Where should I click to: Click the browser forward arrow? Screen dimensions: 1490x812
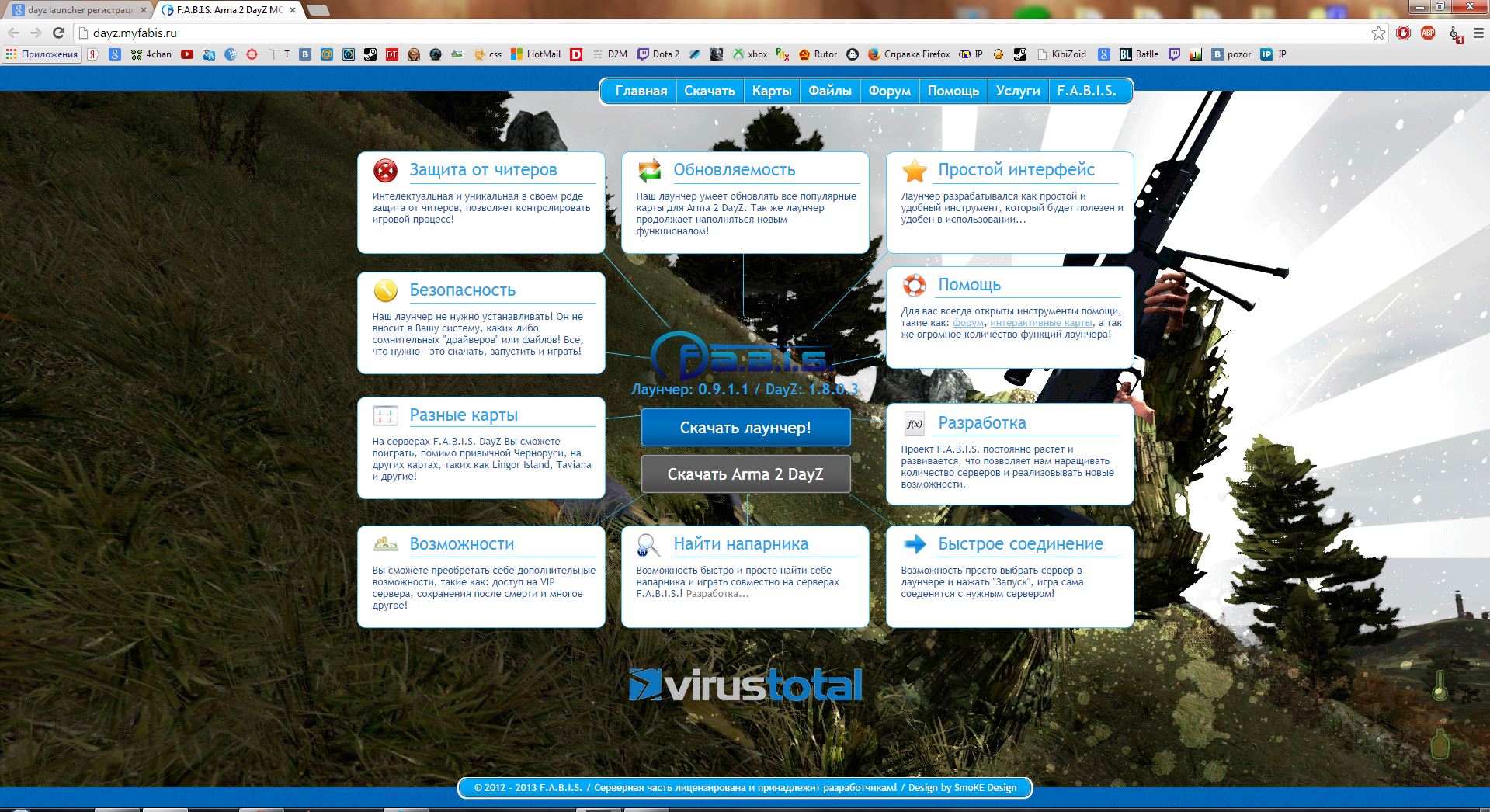[36, 33]
